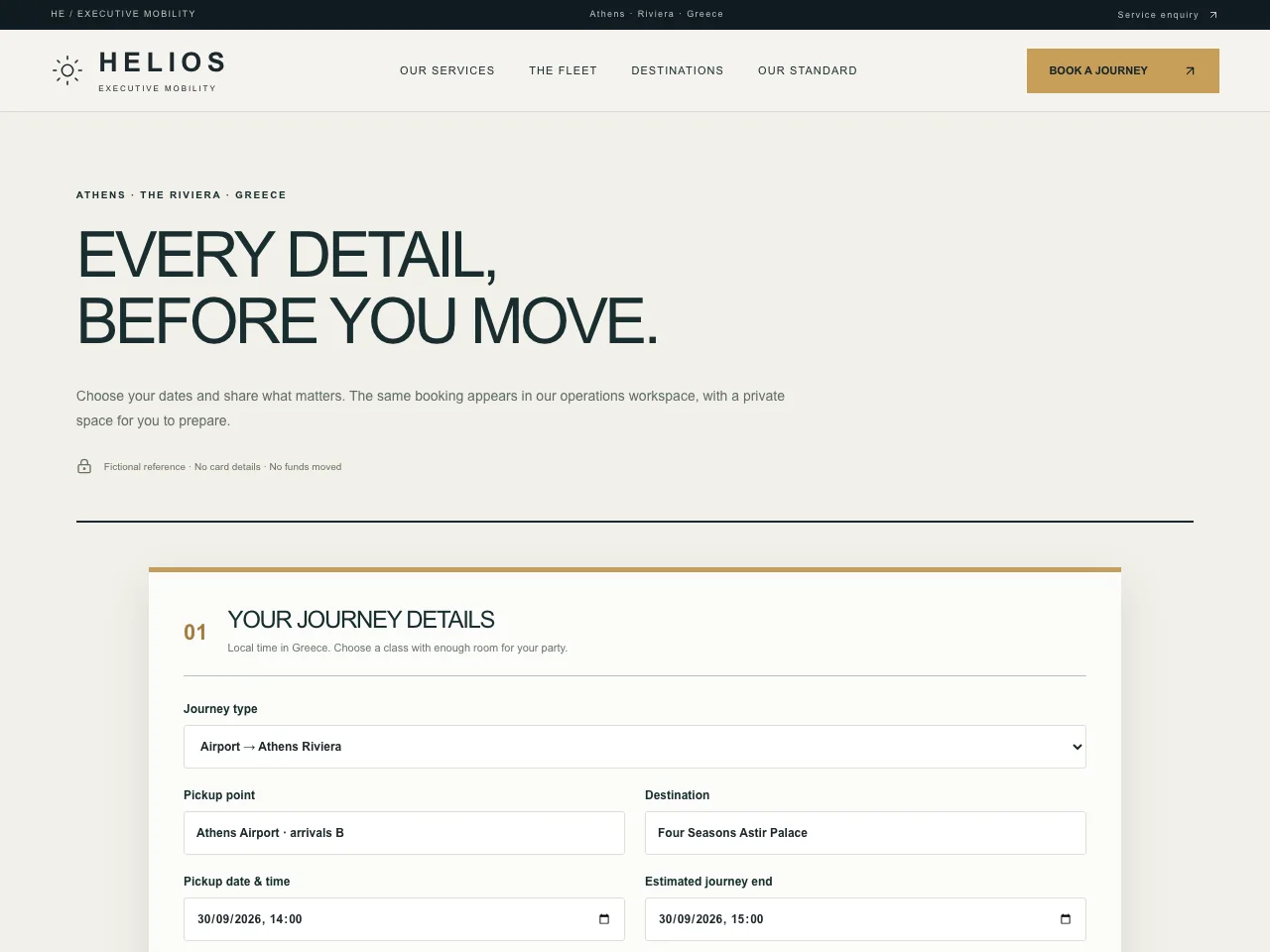The height and width of the screenshot is (952, 1270).
Task: Open the Destinations nav link
Action: pyautogui.click(x=678, y=70)
